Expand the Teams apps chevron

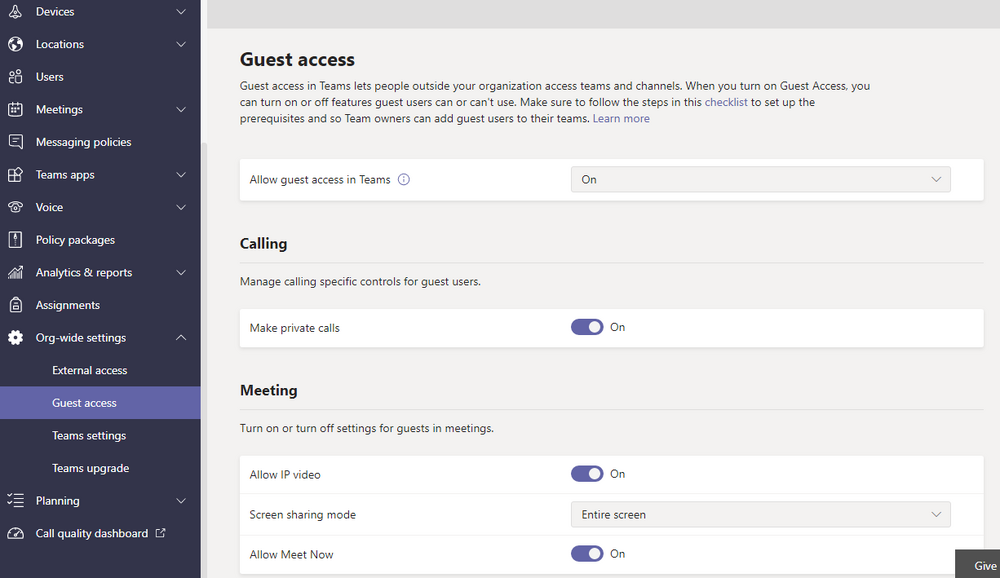(x=181, y=174)
